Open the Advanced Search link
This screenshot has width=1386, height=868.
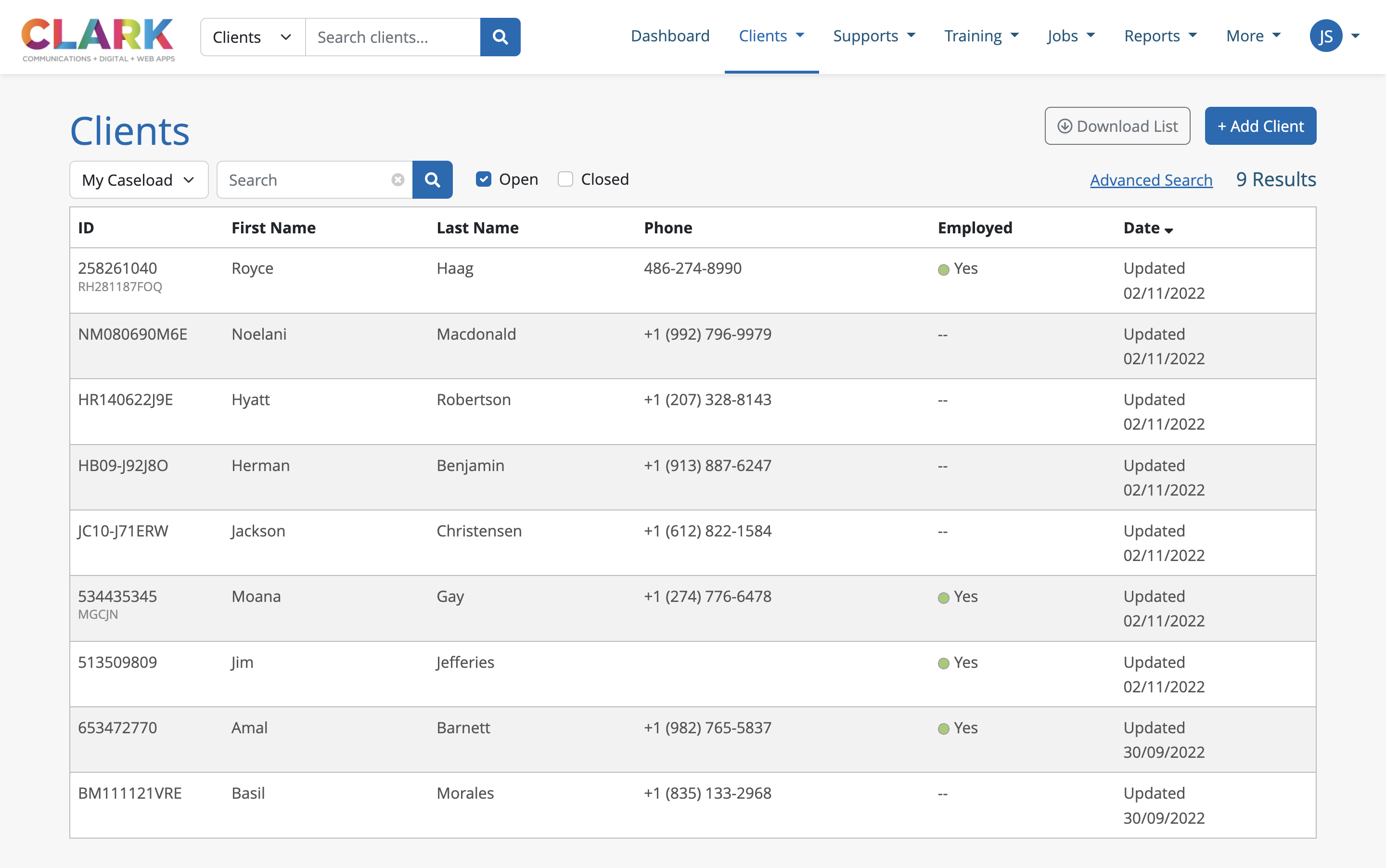pos(1151,179)
